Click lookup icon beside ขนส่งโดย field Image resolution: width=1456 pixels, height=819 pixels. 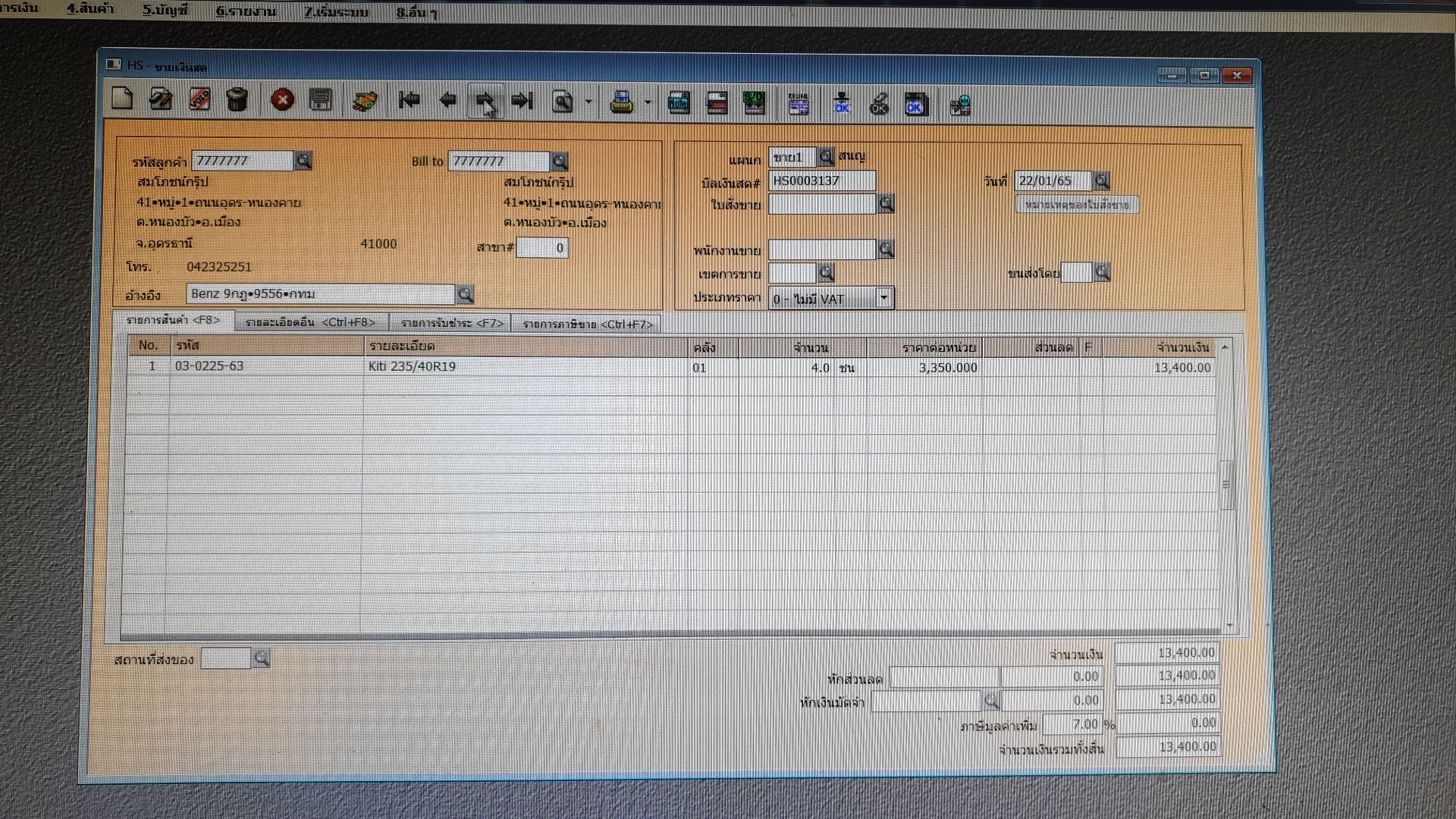[x=1103, y=272]
